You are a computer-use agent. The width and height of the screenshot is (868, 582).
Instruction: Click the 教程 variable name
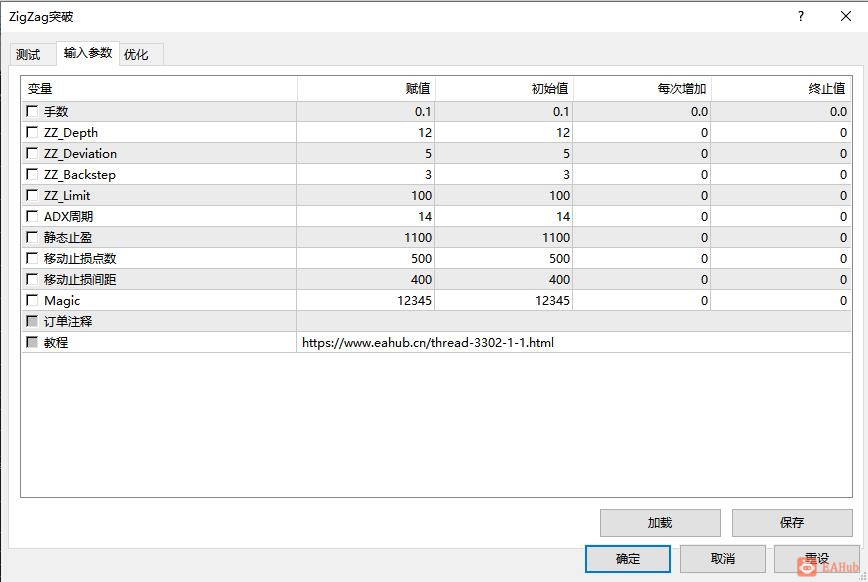pos(56,343)
